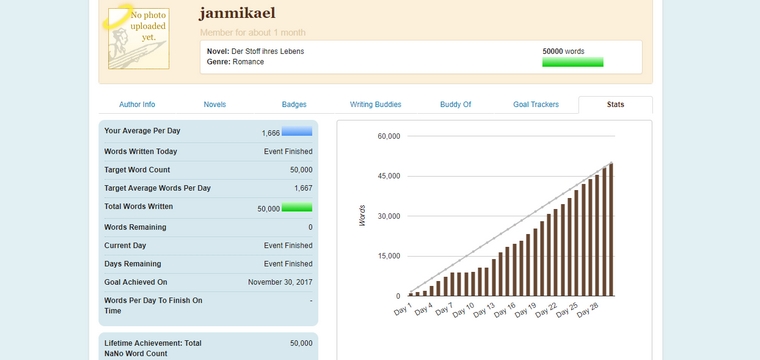Click the novel's 50000 words progress bar

coord(572,62)
